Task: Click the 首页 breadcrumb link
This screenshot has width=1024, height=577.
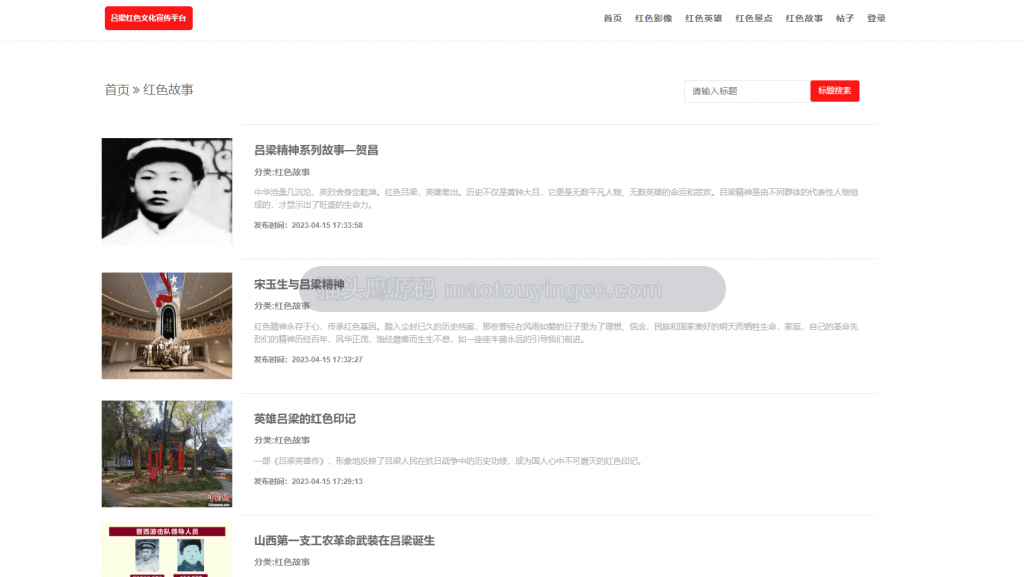Action: click(x=117, y=90)
